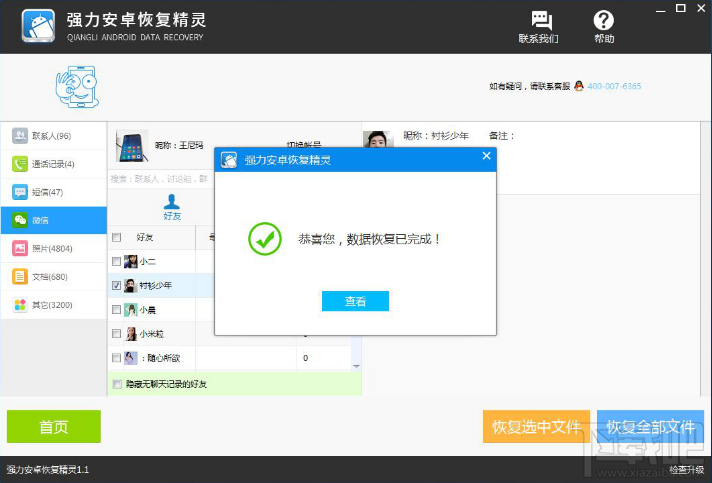This screenshot has width=712, height=483.
Task: Close the 强力安卓恢复精灵 completion dialog
Action: [x=486, y=156]
